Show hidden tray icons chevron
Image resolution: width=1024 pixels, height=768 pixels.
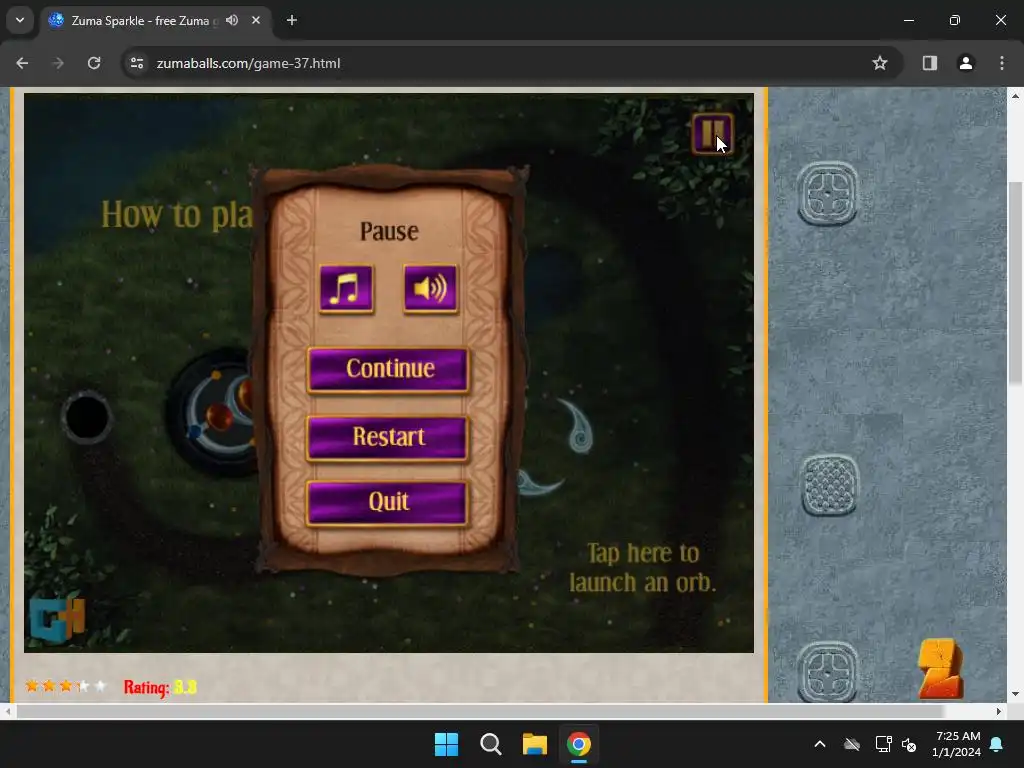click(820, 744)
